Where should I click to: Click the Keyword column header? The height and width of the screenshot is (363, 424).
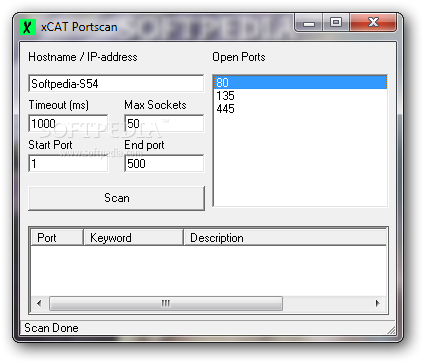133,238
